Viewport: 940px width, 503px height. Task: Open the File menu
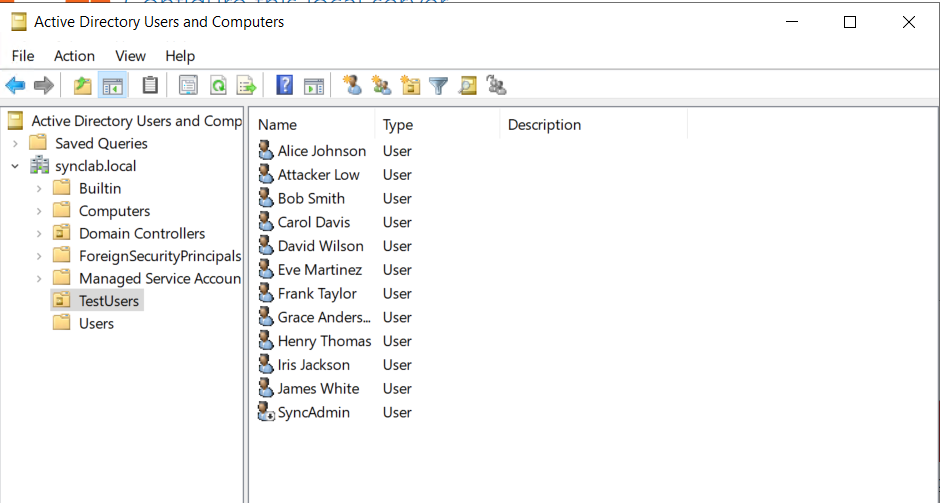(23, 56)
